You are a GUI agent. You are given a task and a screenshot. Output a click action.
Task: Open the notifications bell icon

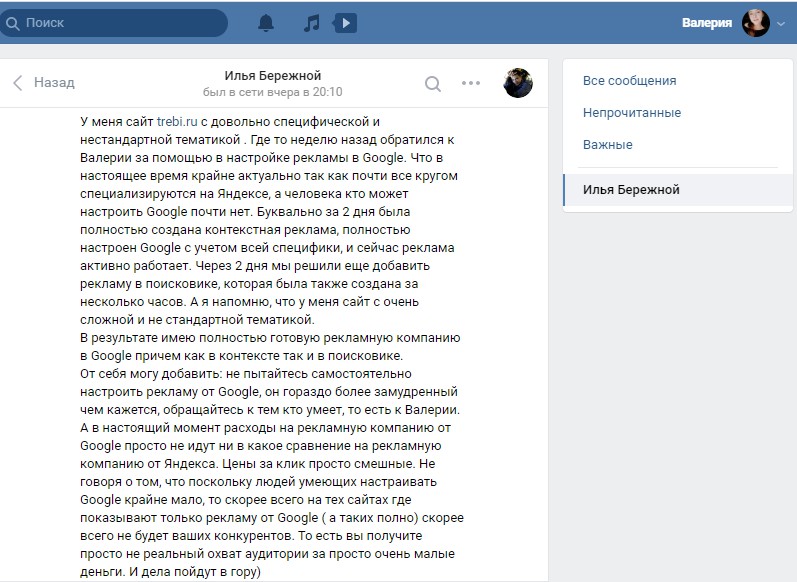click(x=266, y=23)
